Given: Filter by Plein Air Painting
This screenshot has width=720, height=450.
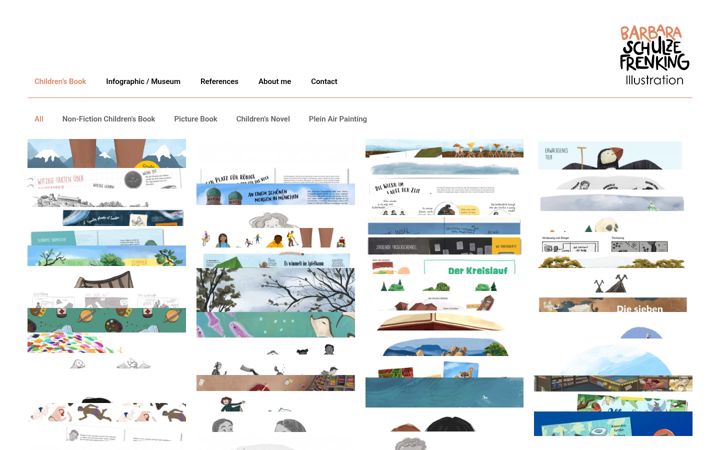Looking at the screenshot, I should pos(338,119).
